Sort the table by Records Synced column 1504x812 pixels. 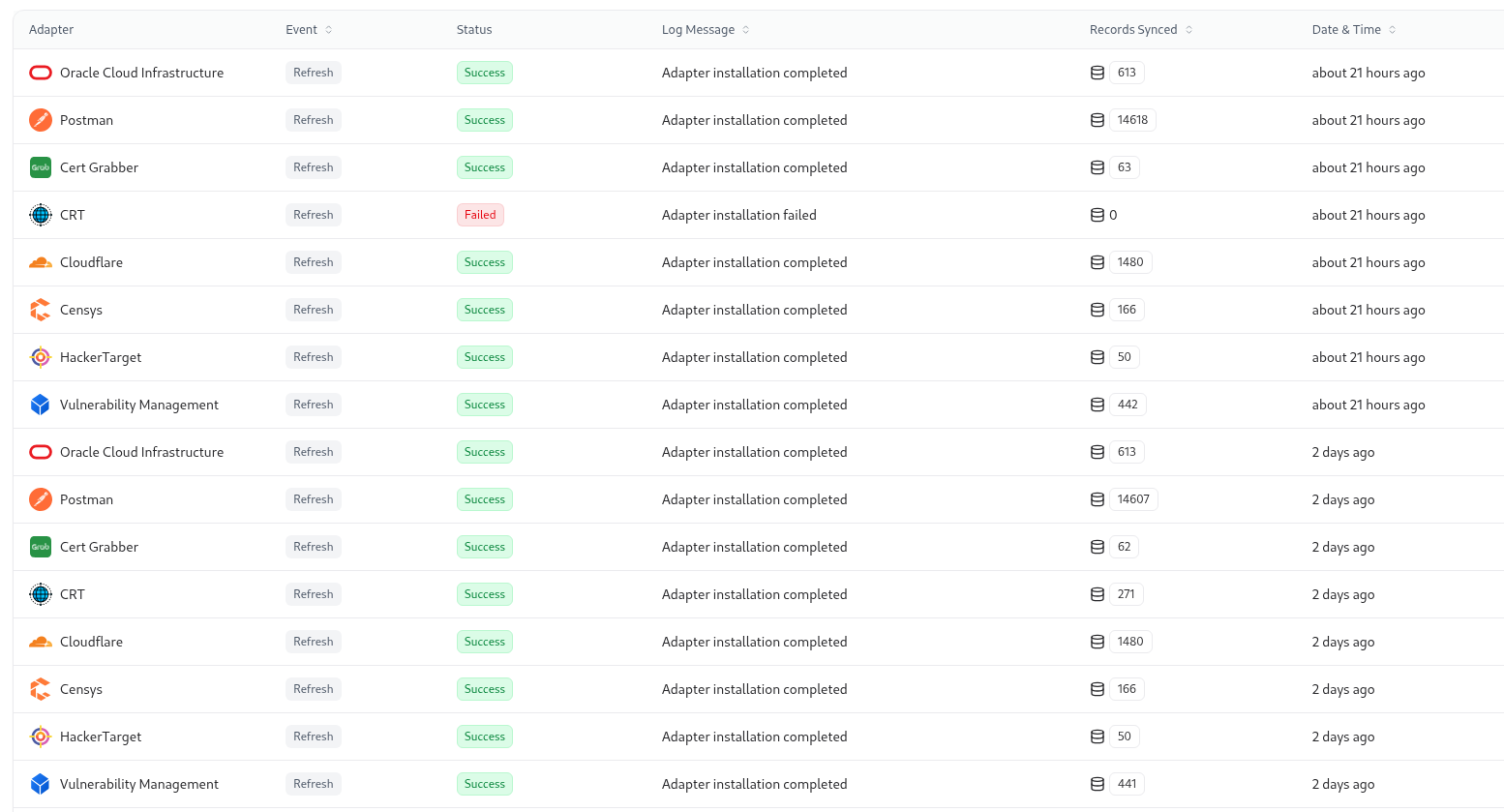pyautogui.click(x=1188, y=30)
